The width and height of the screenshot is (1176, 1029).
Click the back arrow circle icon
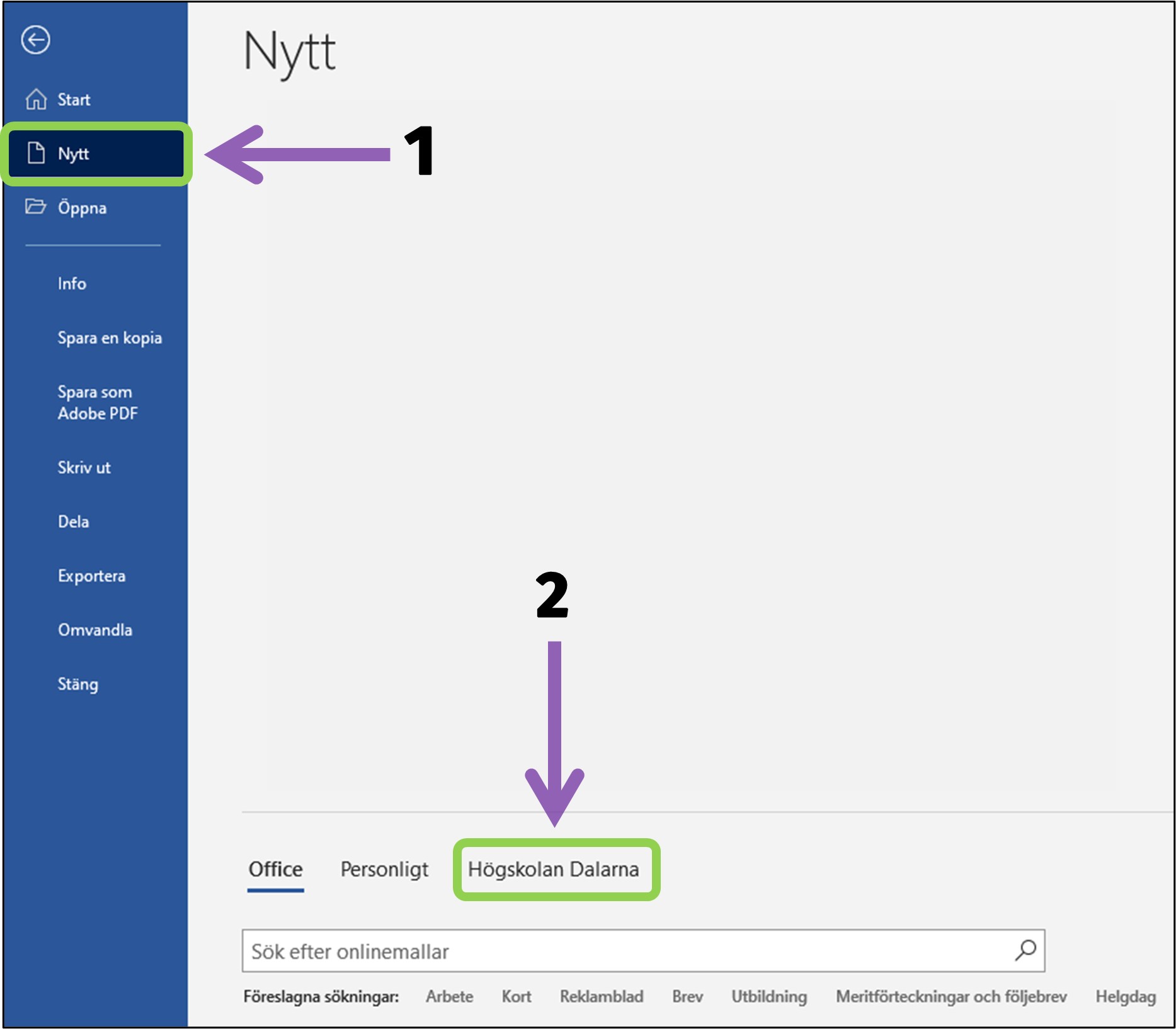click(x=35, y=40)
